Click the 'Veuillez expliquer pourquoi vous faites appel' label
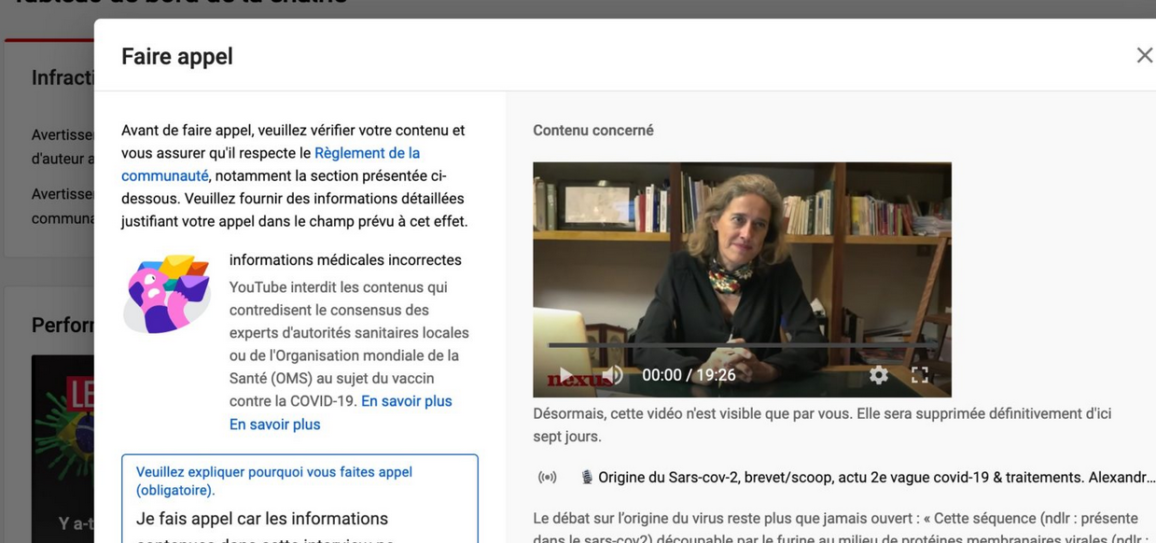Screen dimensions: 1156x543 tap(274, 480)
